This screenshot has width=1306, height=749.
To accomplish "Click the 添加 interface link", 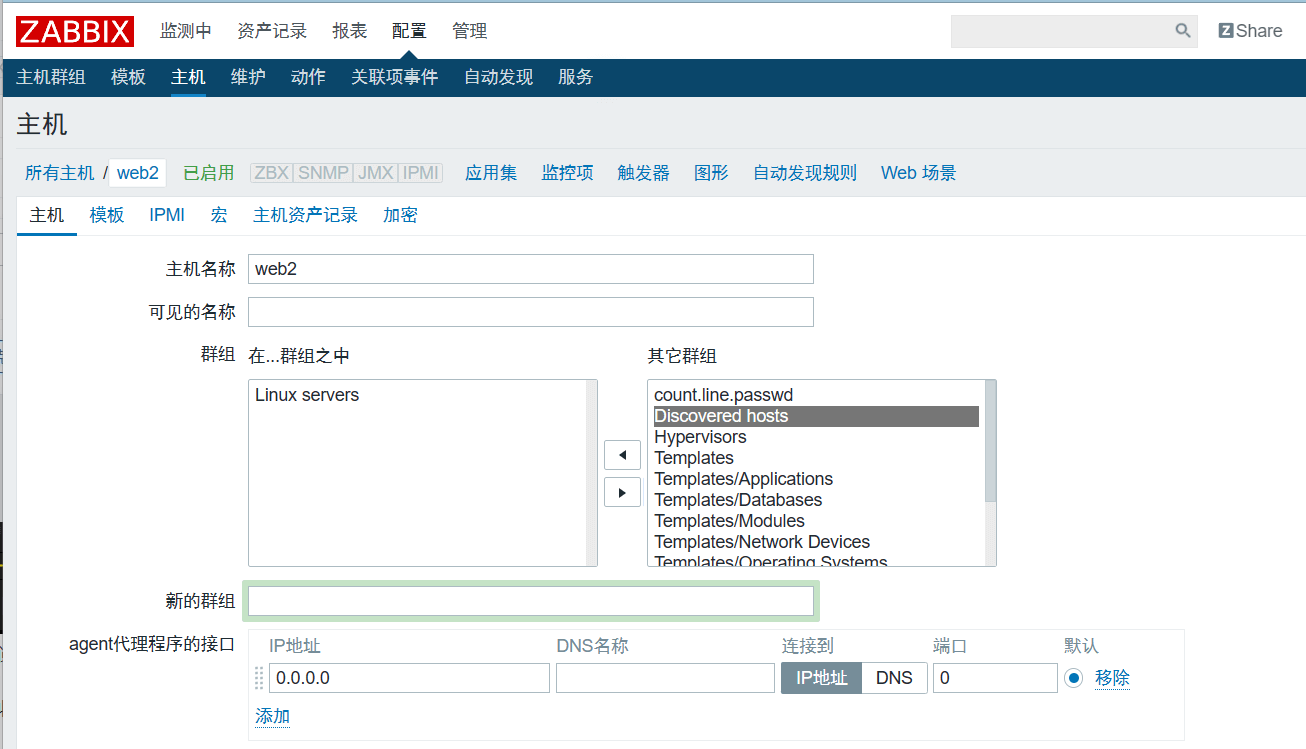I will [x=272, y=716].
